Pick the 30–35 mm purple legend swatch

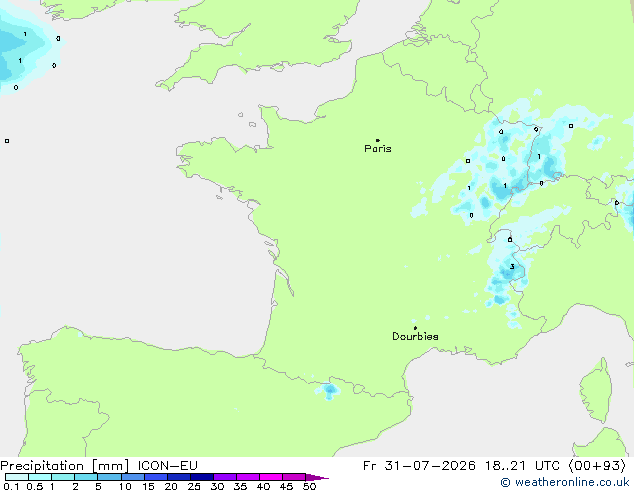[x=225, y=477]
